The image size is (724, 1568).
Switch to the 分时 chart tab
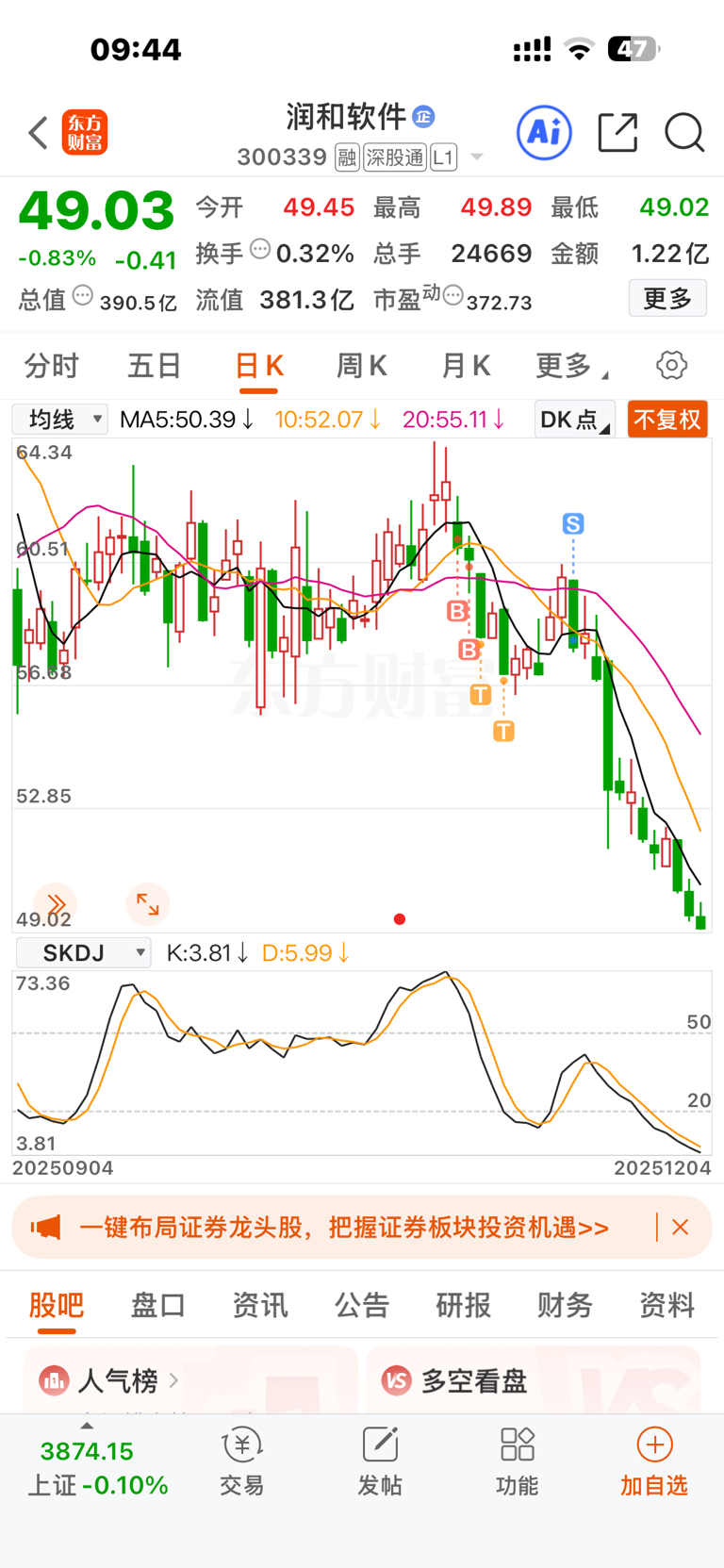coord(51,366)
